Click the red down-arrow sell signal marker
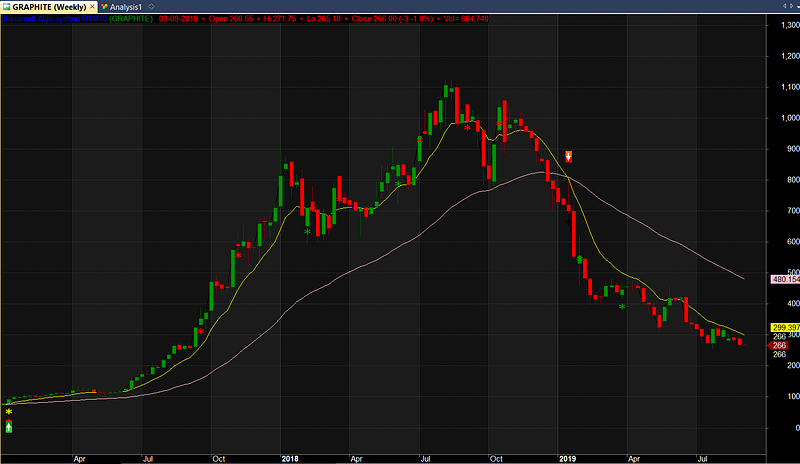 click(x=568, y=156)
